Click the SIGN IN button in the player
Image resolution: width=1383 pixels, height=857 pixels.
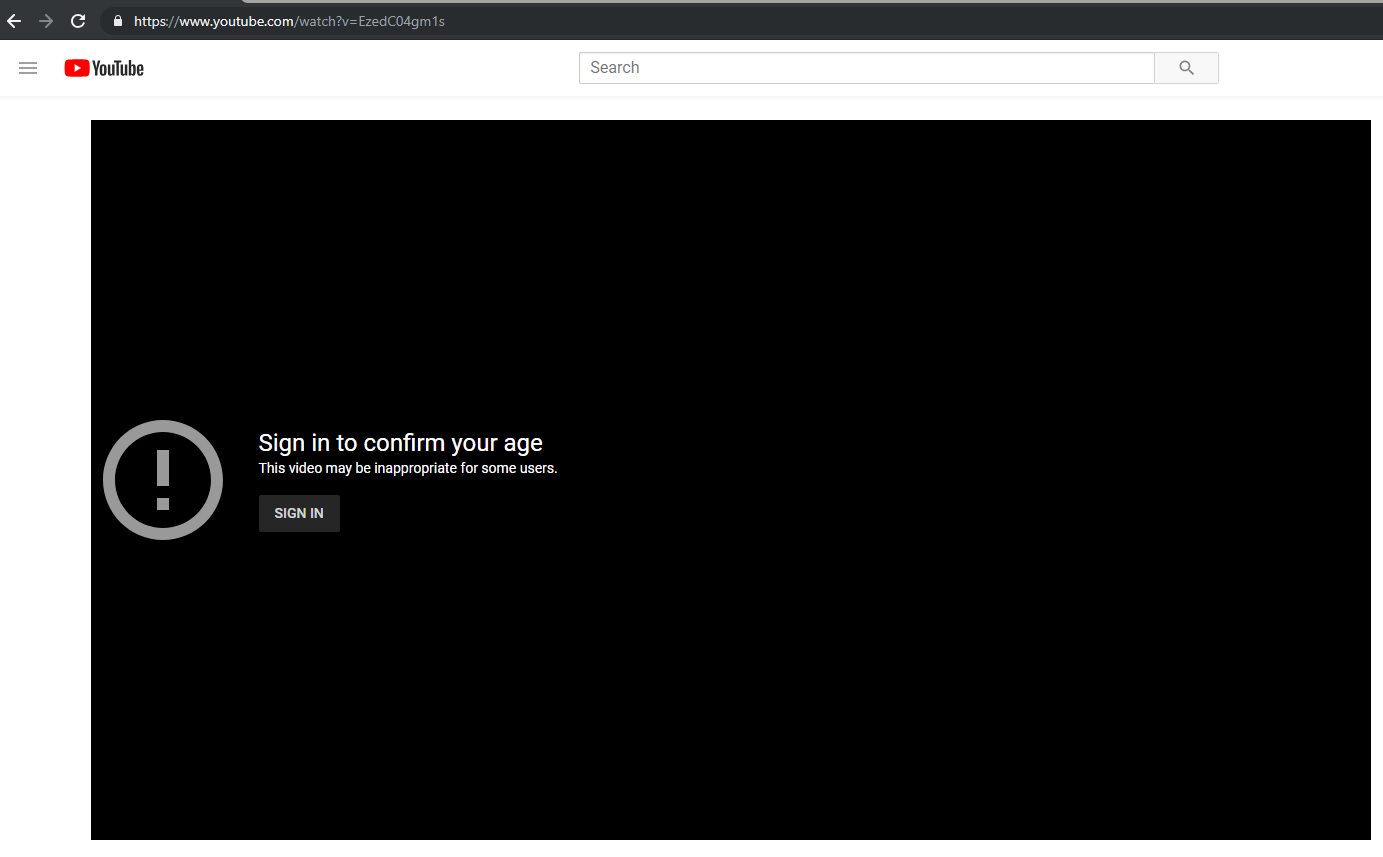pos(299,513)
